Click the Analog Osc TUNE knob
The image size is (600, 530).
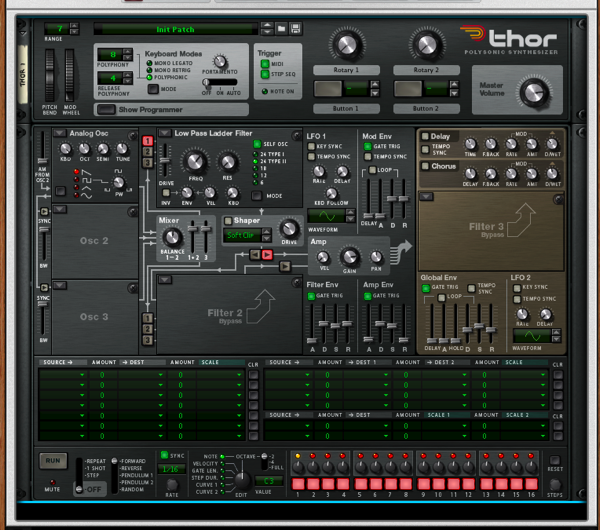tap(122, 148)
